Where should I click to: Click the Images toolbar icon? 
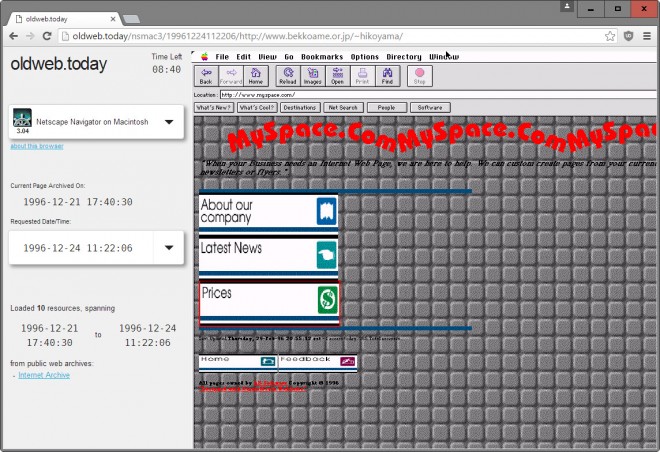tap(312, 75)
